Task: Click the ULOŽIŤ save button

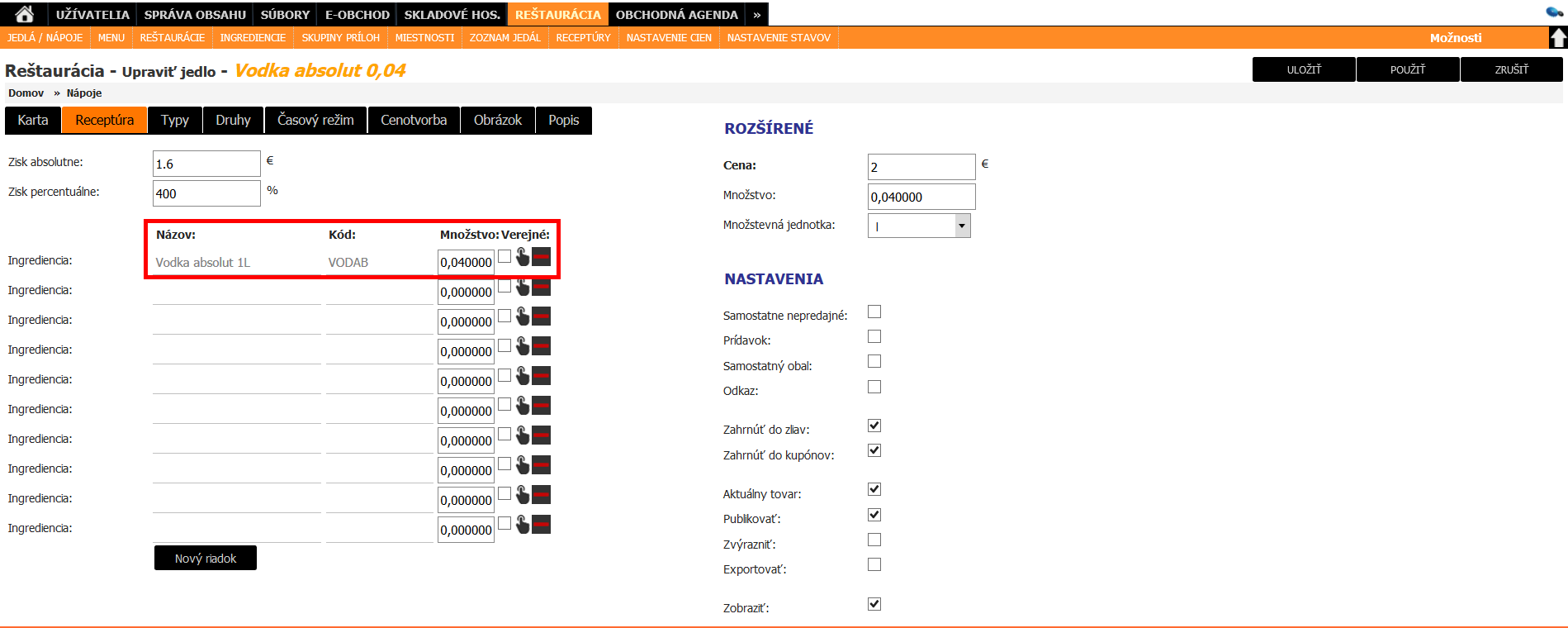Action: 1303,69
